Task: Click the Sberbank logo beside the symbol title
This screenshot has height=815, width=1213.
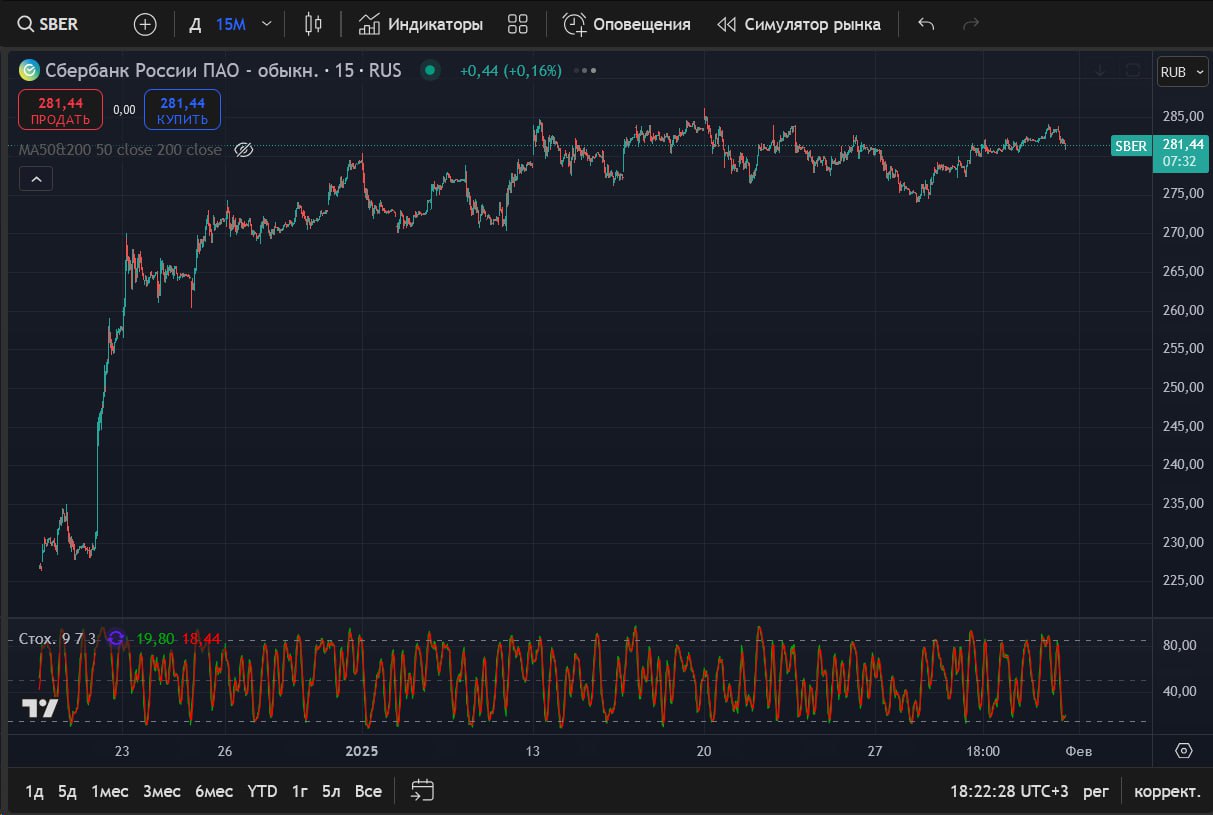Action: [29, 70]
